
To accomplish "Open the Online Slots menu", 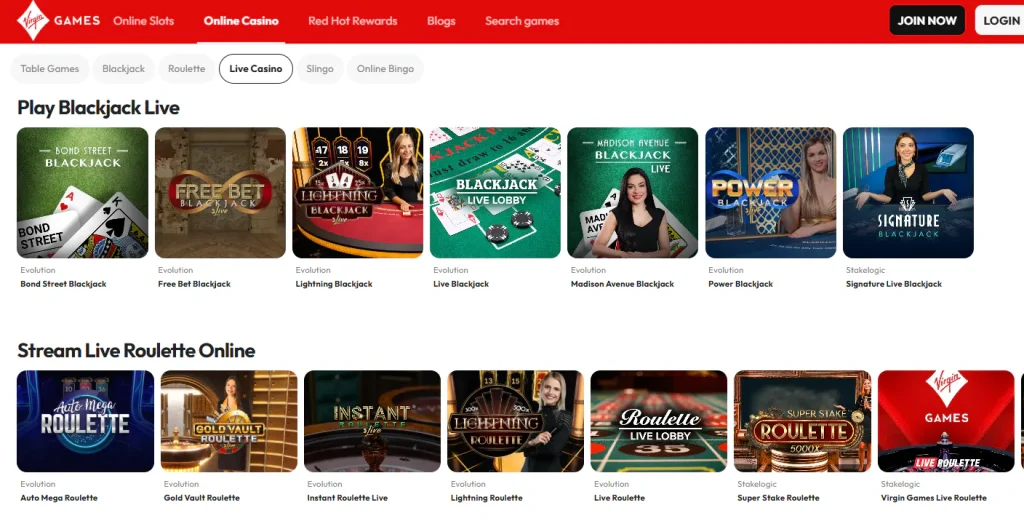I will pos(144,21).
